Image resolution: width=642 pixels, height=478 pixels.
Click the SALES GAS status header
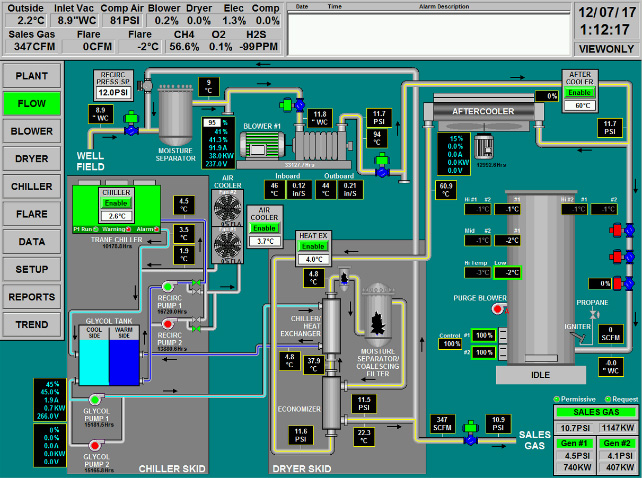[x=596, y=412]
